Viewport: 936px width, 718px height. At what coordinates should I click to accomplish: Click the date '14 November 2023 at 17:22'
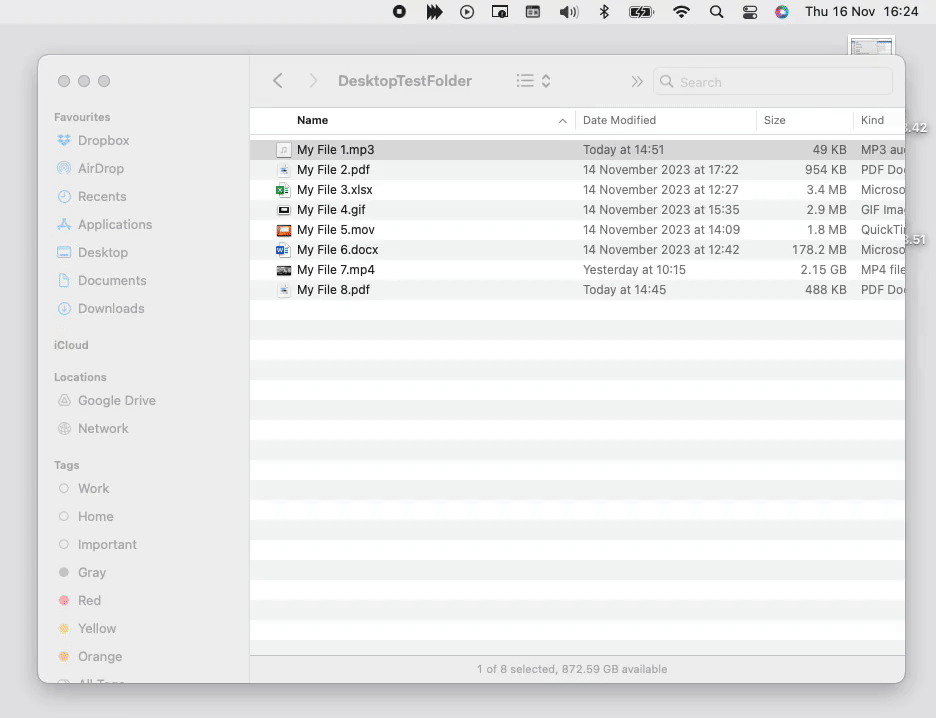click(660, 170)
